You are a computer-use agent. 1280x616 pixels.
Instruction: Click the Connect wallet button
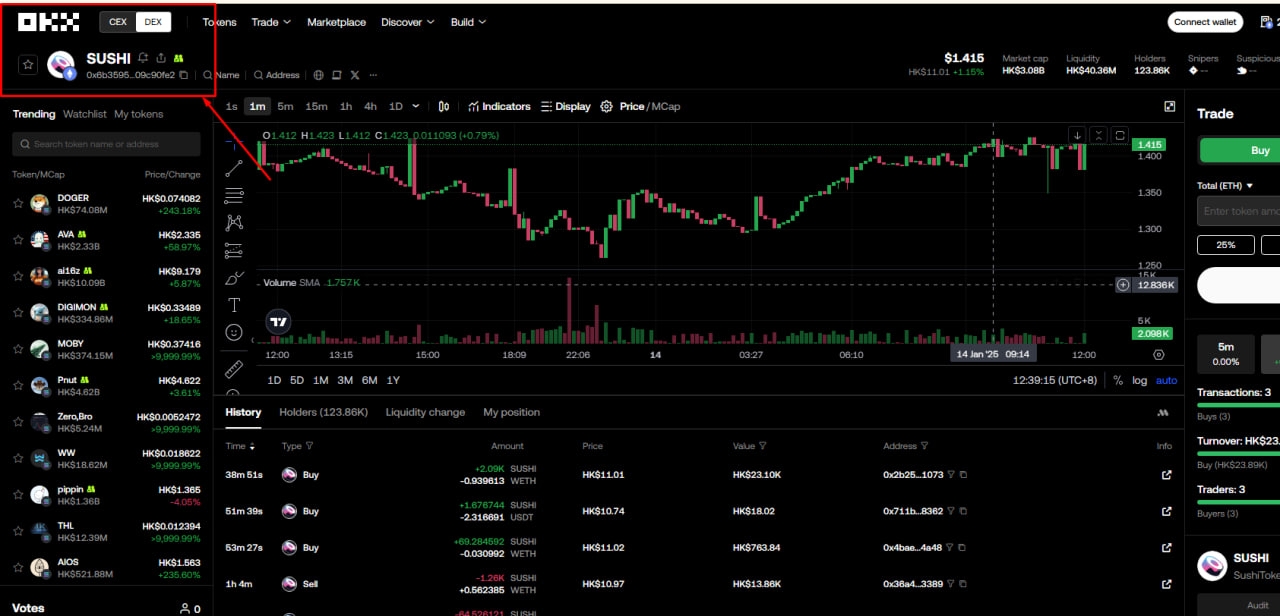1205,22
